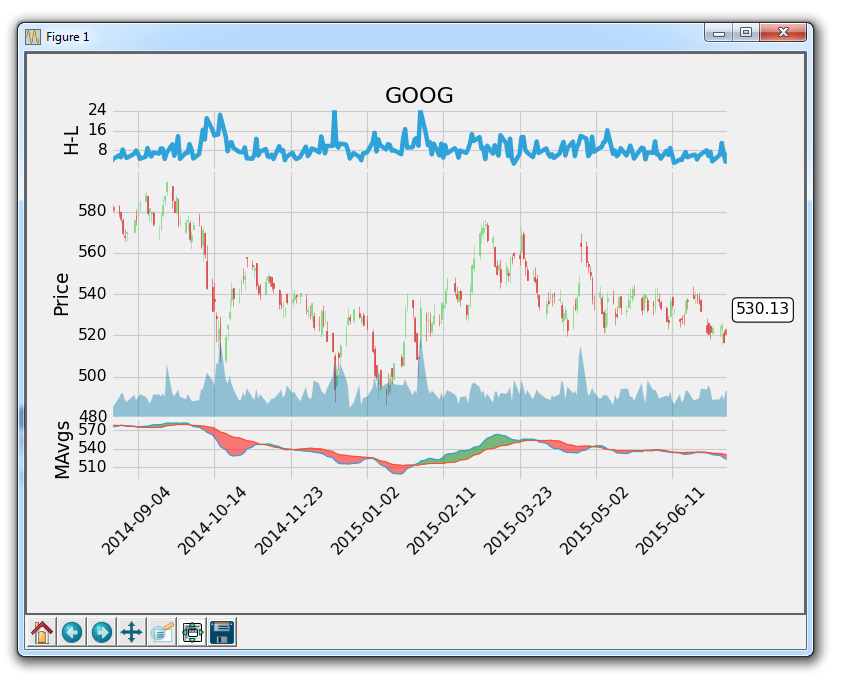The image size is (842, 693).
Task: Click the Forward navigation arrow
Action: point(101,631)
